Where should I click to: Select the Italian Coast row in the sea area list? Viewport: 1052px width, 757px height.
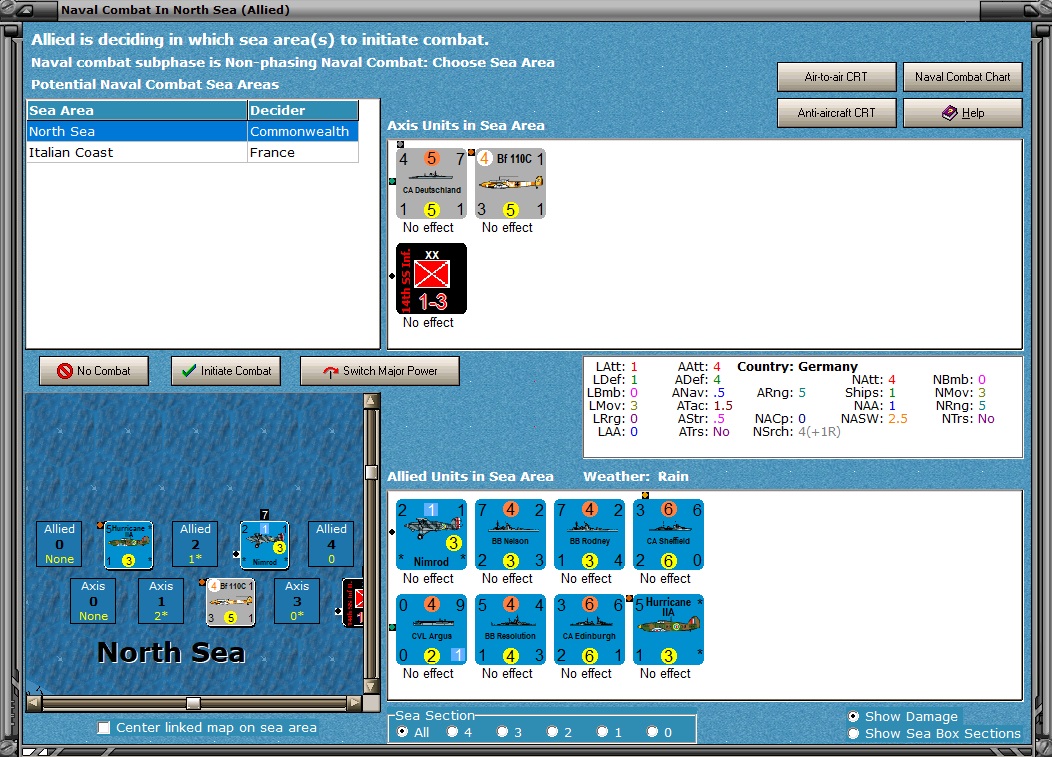coord(193,152)
